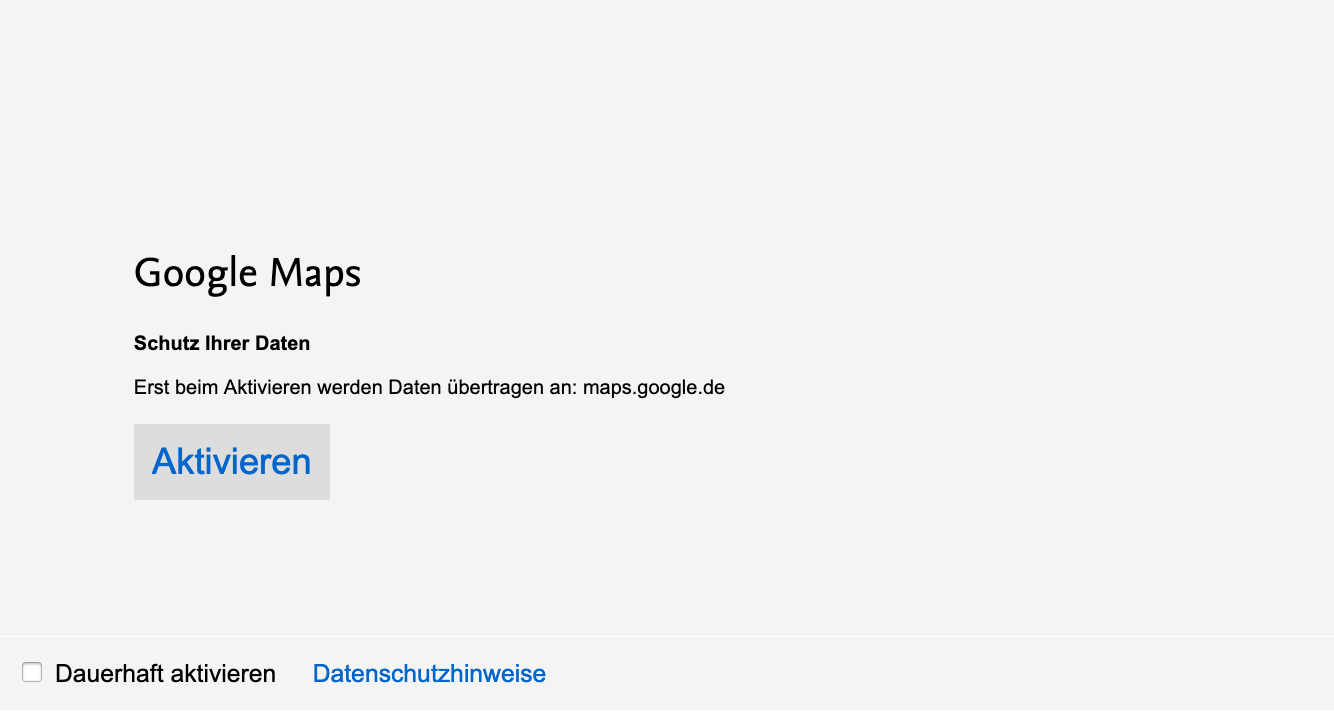Click the 'Dauerhaft aktivieren' label text

[x=165, y=674]
